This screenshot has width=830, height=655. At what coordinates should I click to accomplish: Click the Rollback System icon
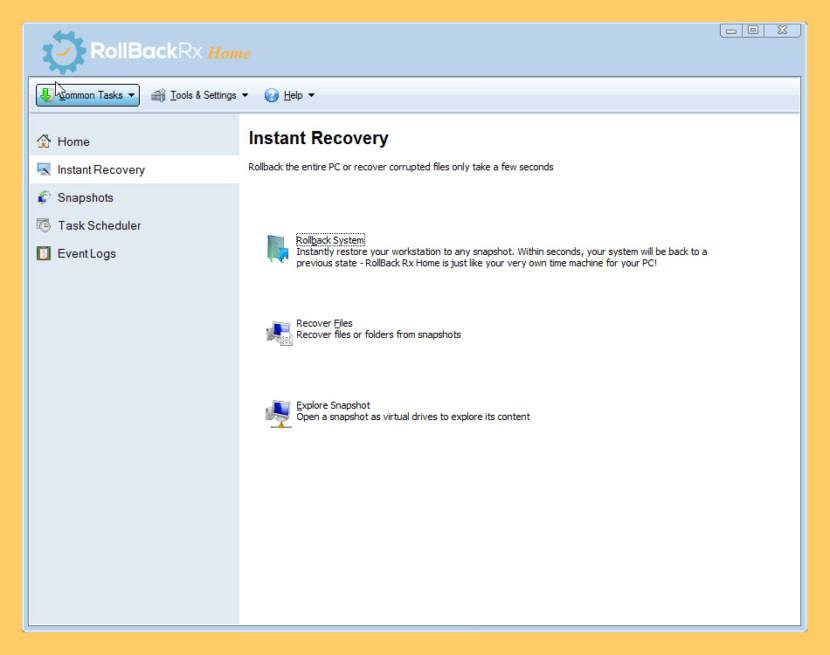(x=277, y=249)
